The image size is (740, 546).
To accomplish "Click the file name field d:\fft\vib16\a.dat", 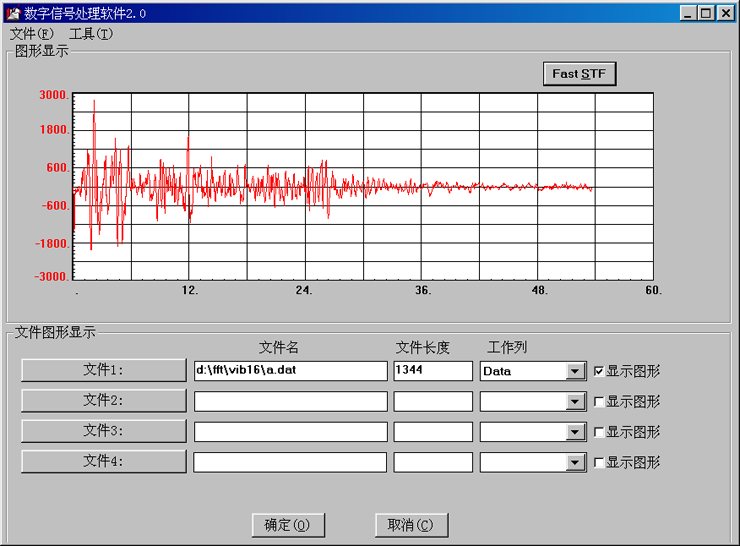I will [x=291, y=370].
